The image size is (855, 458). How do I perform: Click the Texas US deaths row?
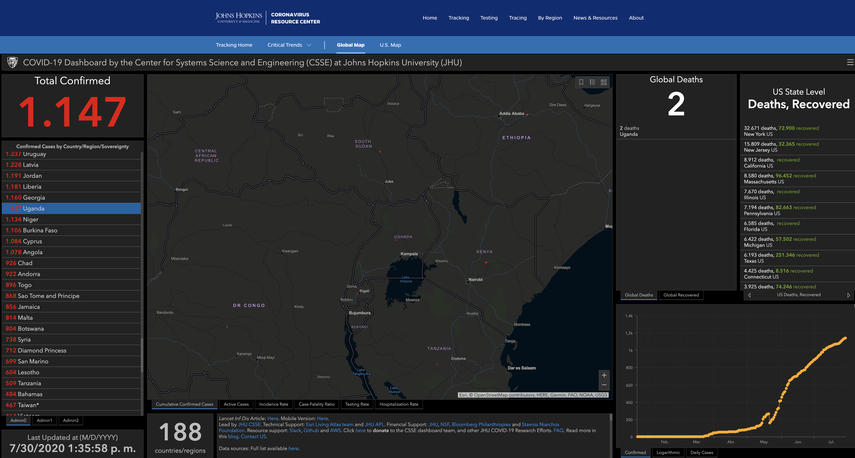(x=796, y=257)
